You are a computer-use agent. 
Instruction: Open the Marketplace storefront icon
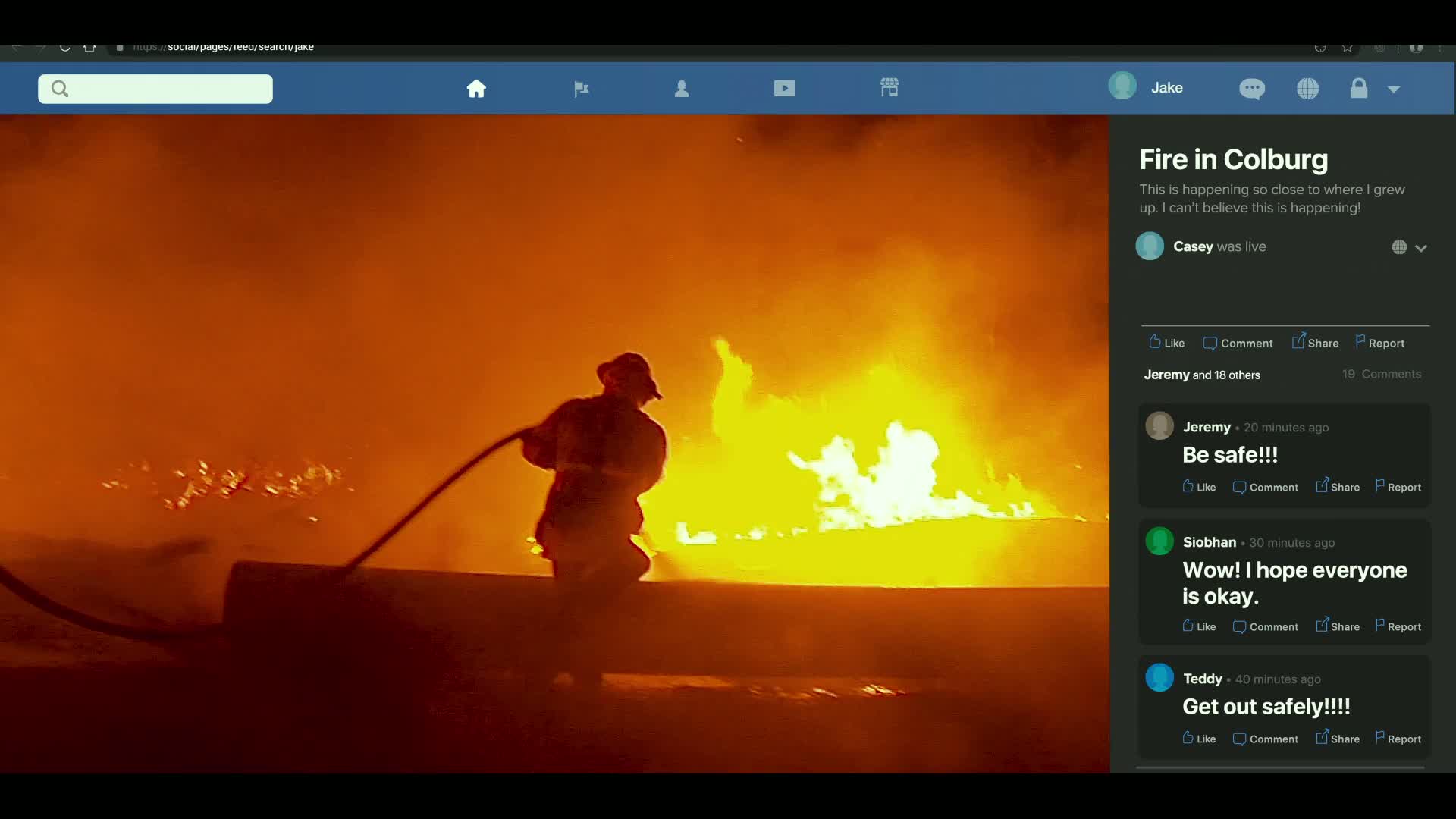pyautogui.click(x=890, y=88)
